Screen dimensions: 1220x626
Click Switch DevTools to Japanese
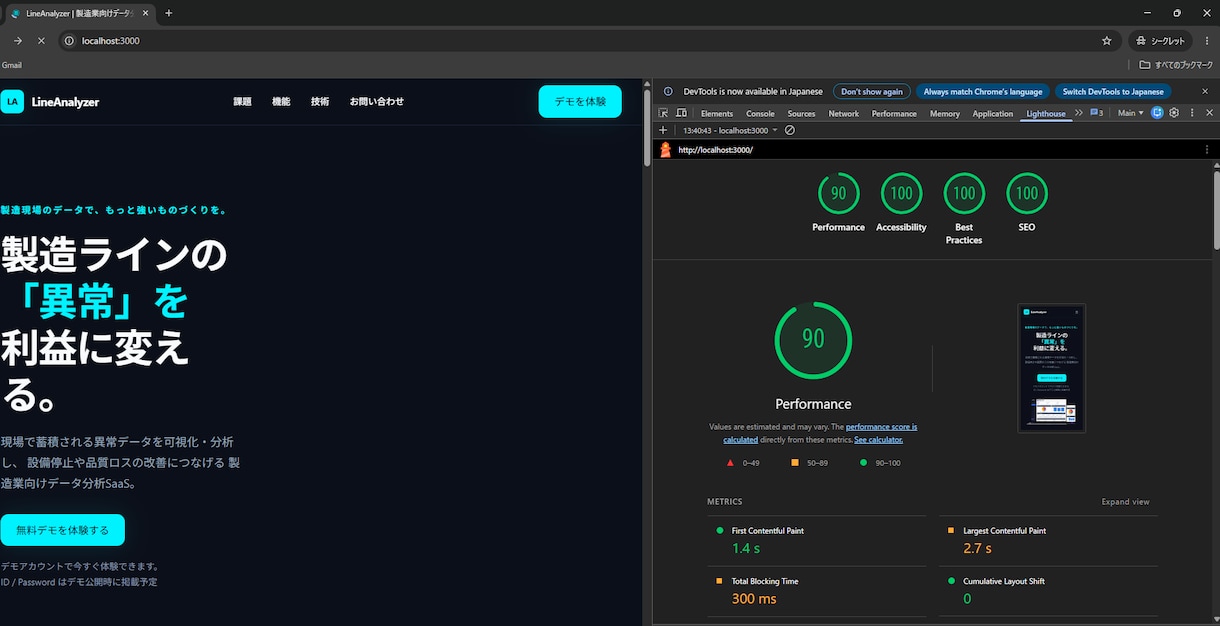click(x=1113, y=91)
